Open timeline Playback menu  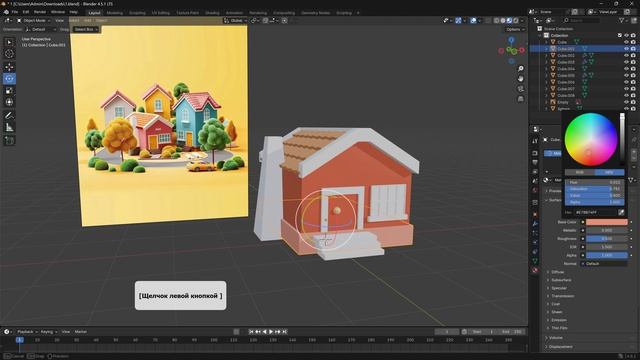coord(27,332)
